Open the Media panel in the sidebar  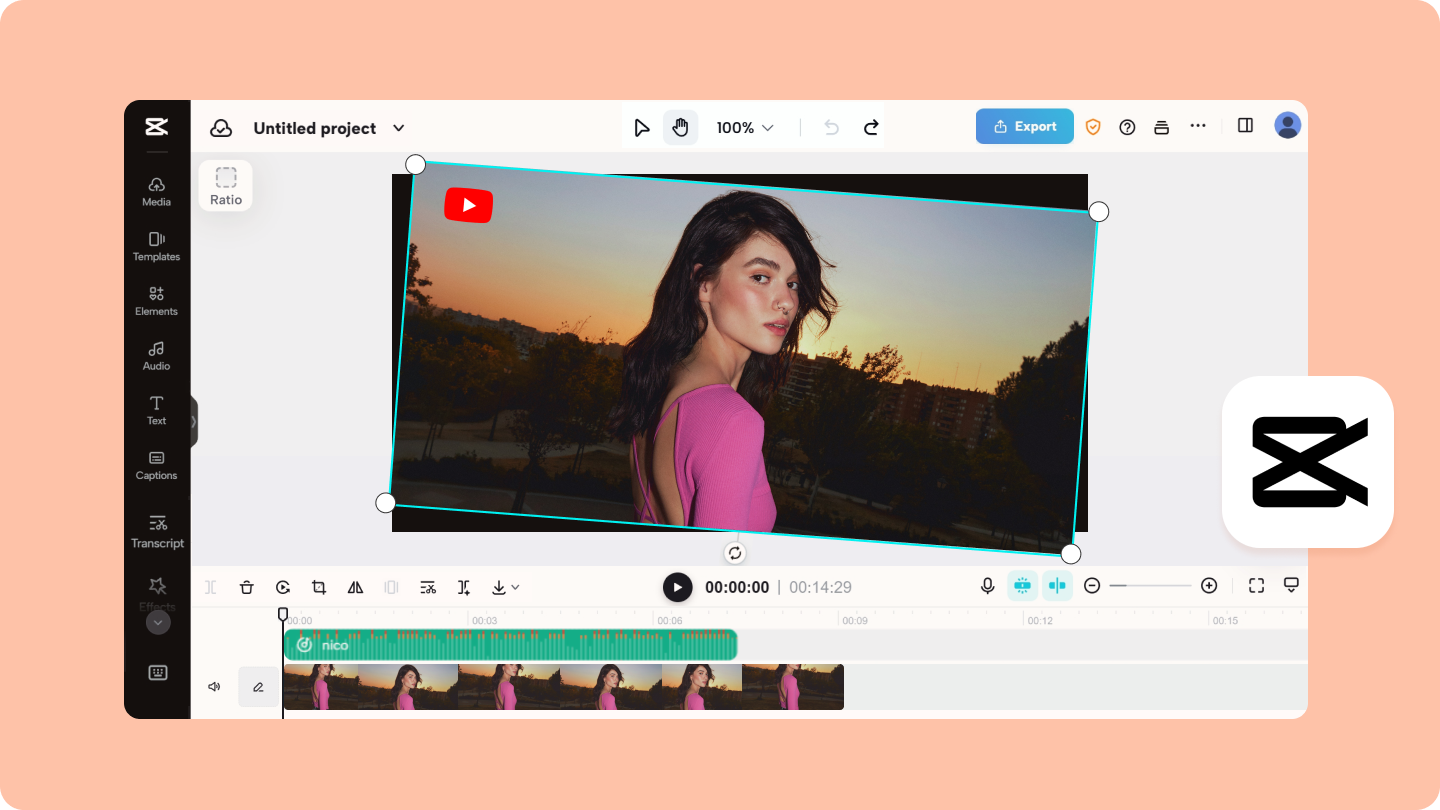tap(156, 192)
